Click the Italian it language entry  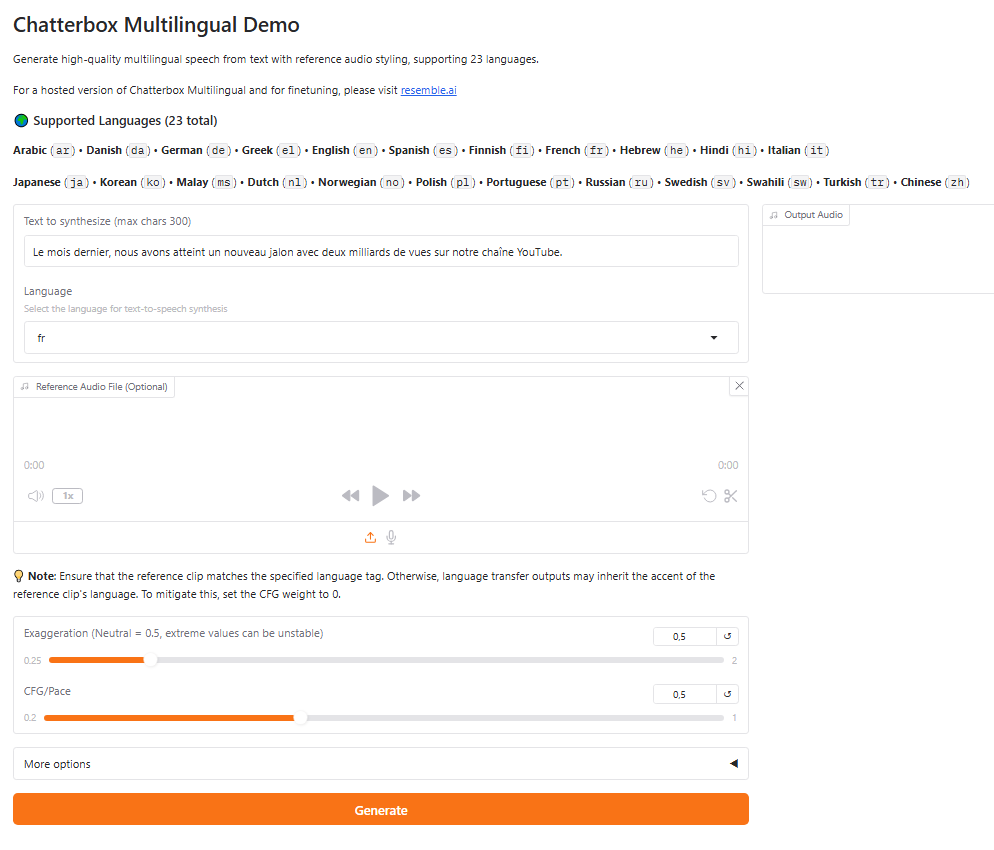(x=798, y=150)
